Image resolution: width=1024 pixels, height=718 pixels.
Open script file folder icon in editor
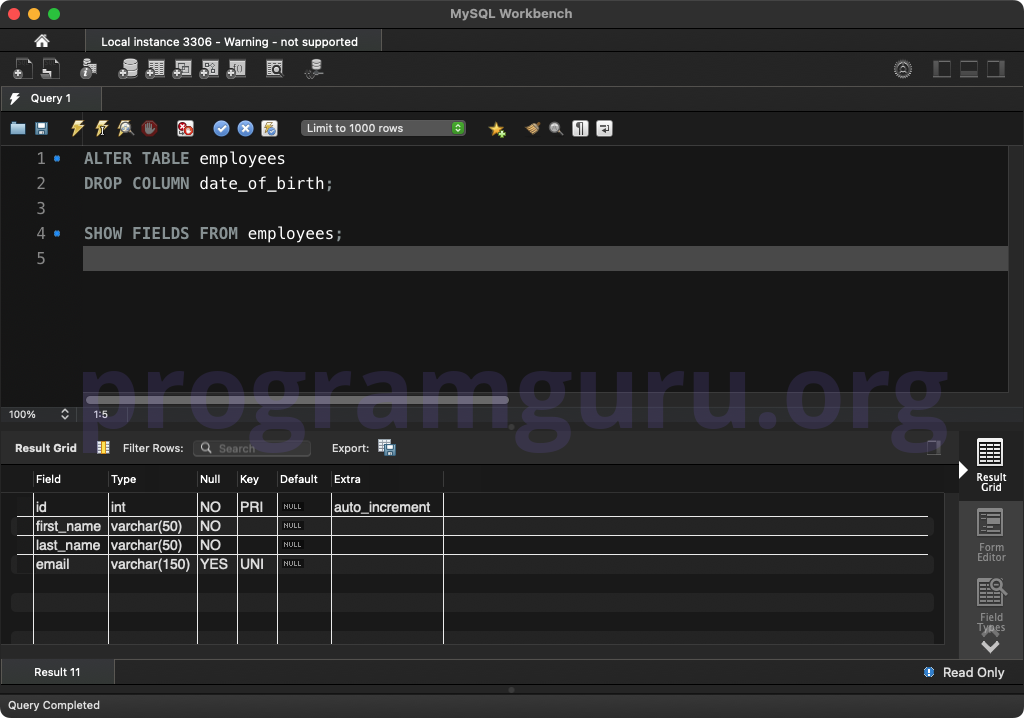[18, 128]
